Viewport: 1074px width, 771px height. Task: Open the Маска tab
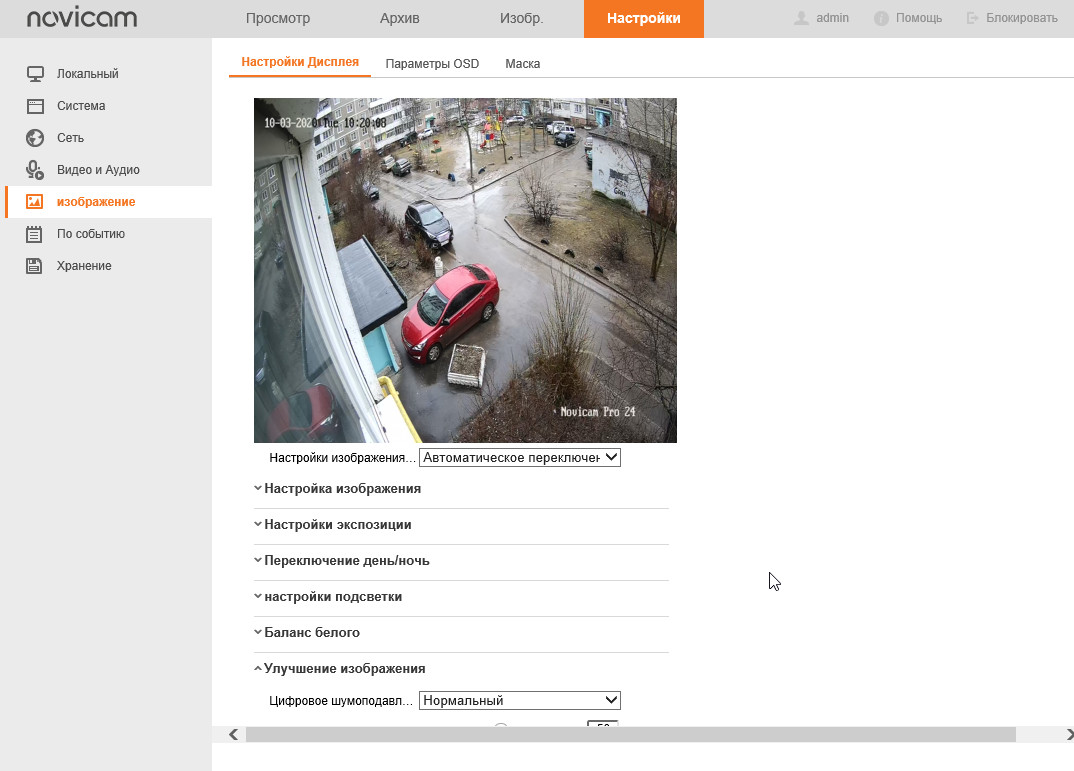click(x=523, y=64)
